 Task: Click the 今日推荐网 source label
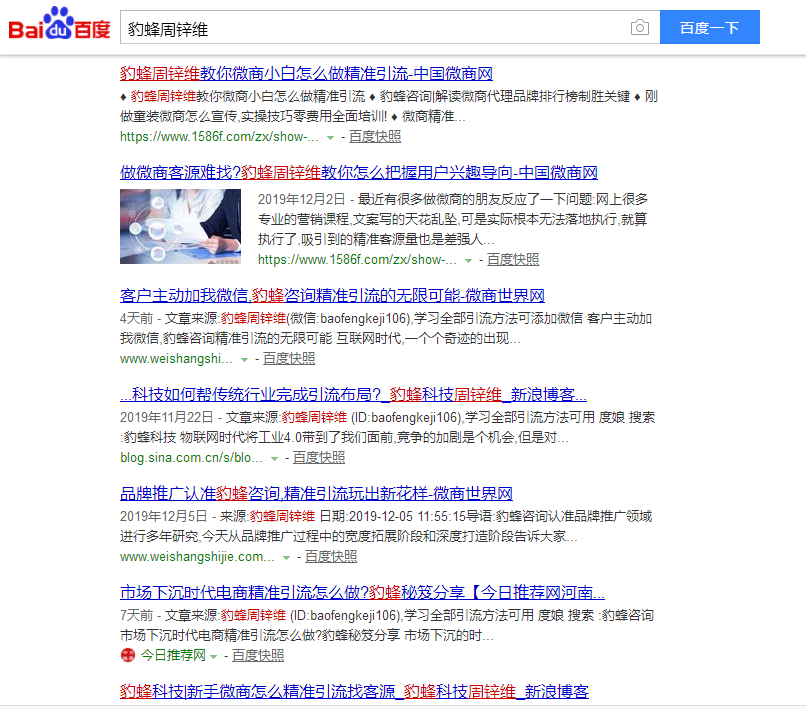(x=173, y=656)
